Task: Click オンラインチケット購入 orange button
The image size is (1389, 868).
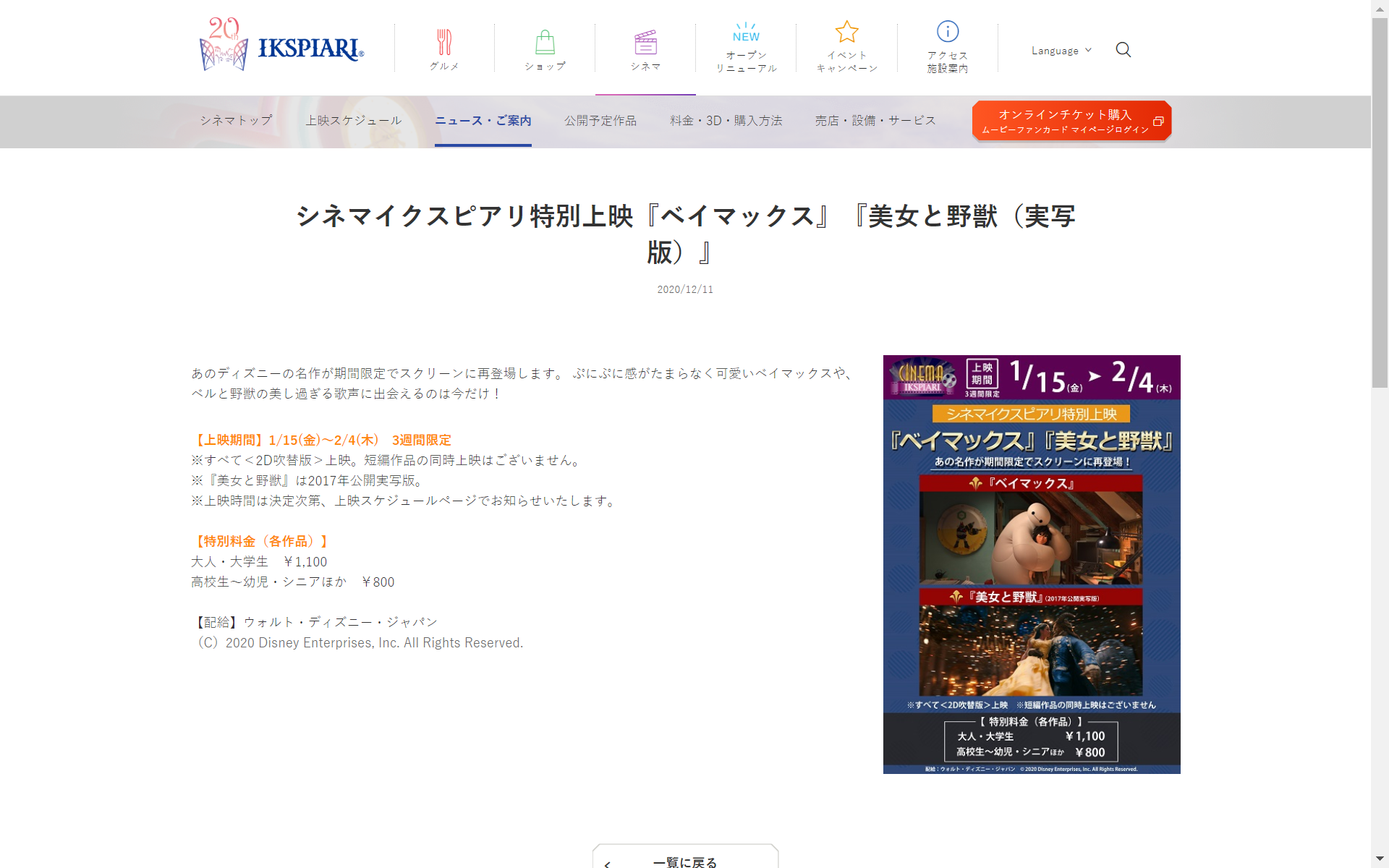Action: click(1071, 121)
